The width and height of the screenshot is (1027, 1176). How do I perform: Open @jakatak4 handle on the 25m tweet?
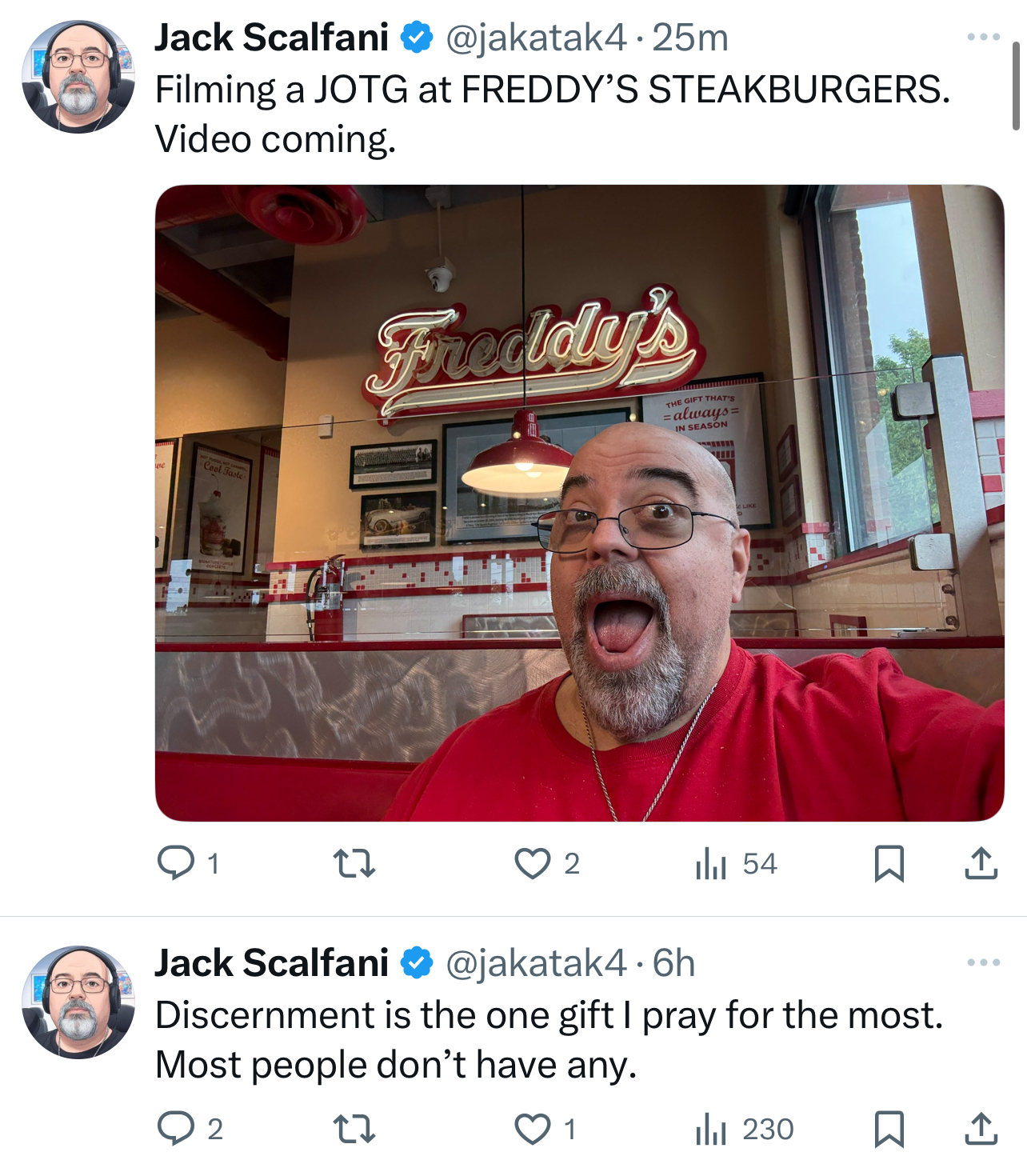pyautogui.click(x=536, y=38)
